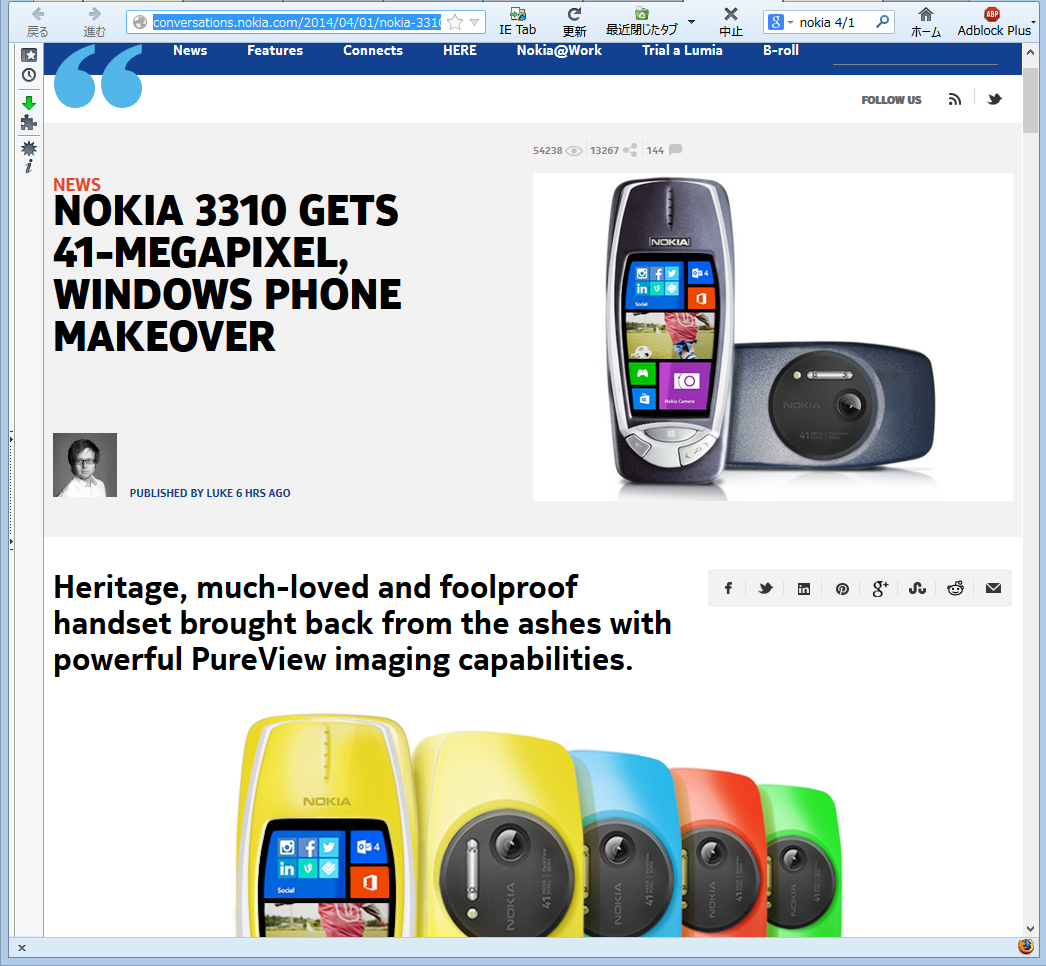Go back with the 戻る arrow button
The width and height of the screenshot is (1046, 966).
click(x=37, y=22)
